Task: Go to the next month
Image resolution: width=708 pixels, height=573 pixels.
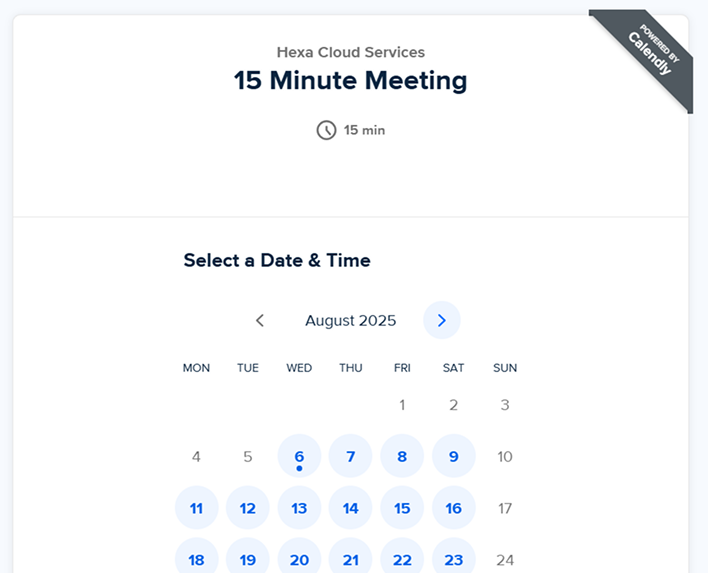Action: (441, 320)
